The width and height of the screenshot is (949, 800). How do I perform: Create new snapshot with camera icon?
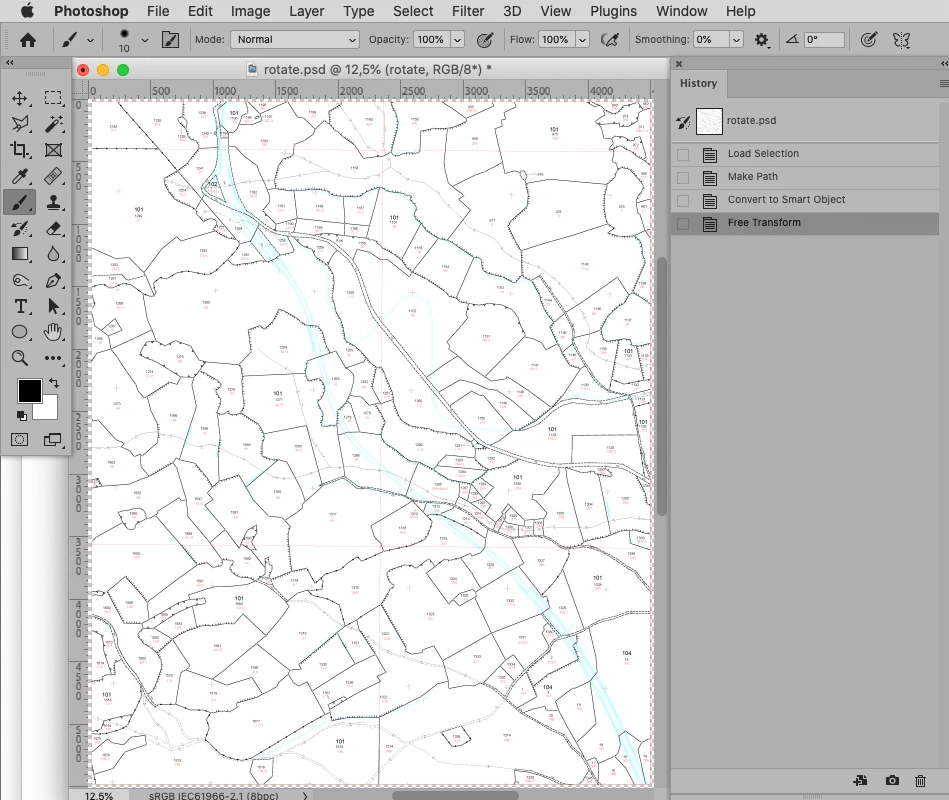click(892, 781)
